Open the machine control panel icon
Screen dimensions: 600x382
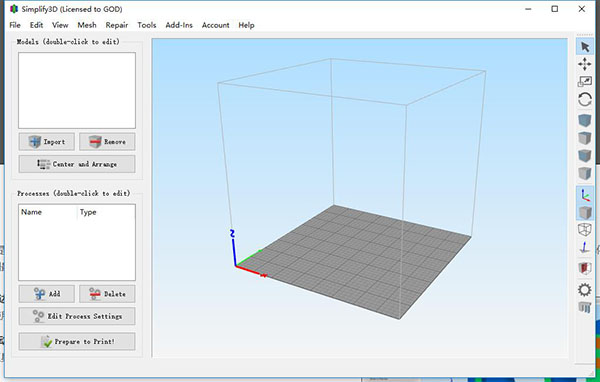tap(585, 307)
